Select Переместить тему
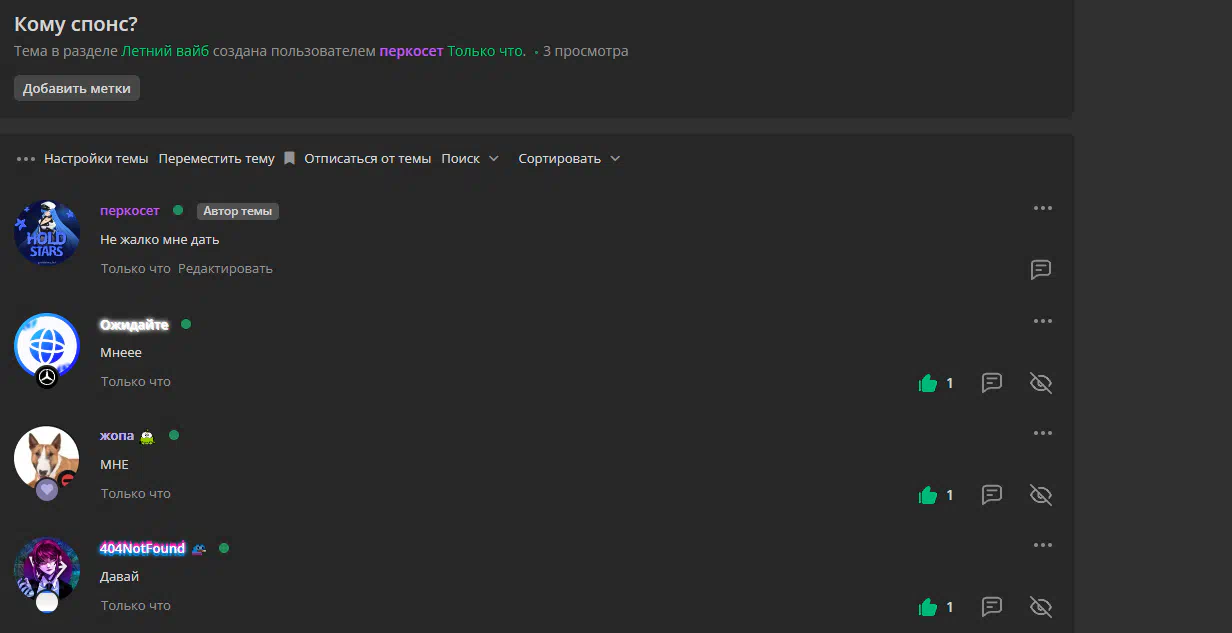 [216, 159]
